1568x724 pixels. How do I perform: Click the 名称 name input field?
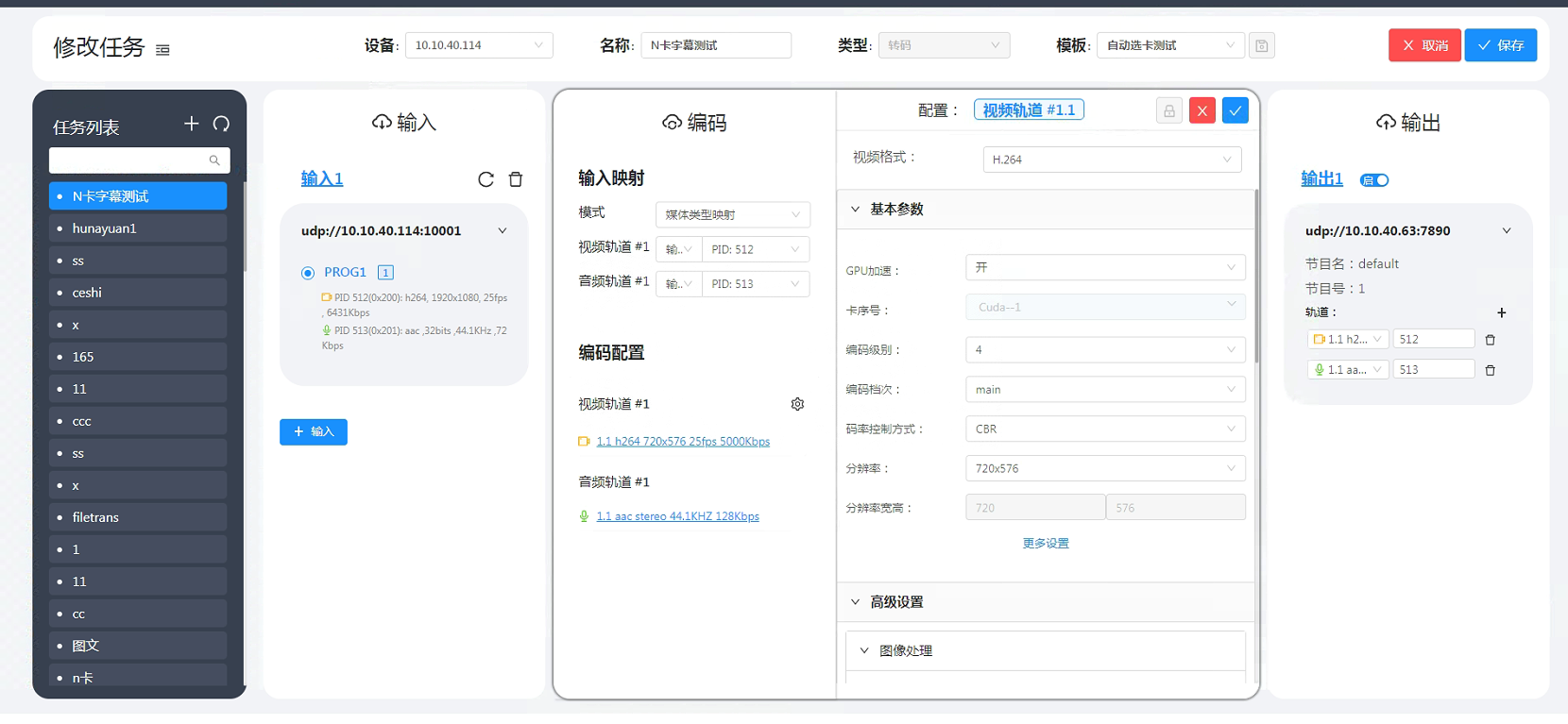[x=716, y=45]
